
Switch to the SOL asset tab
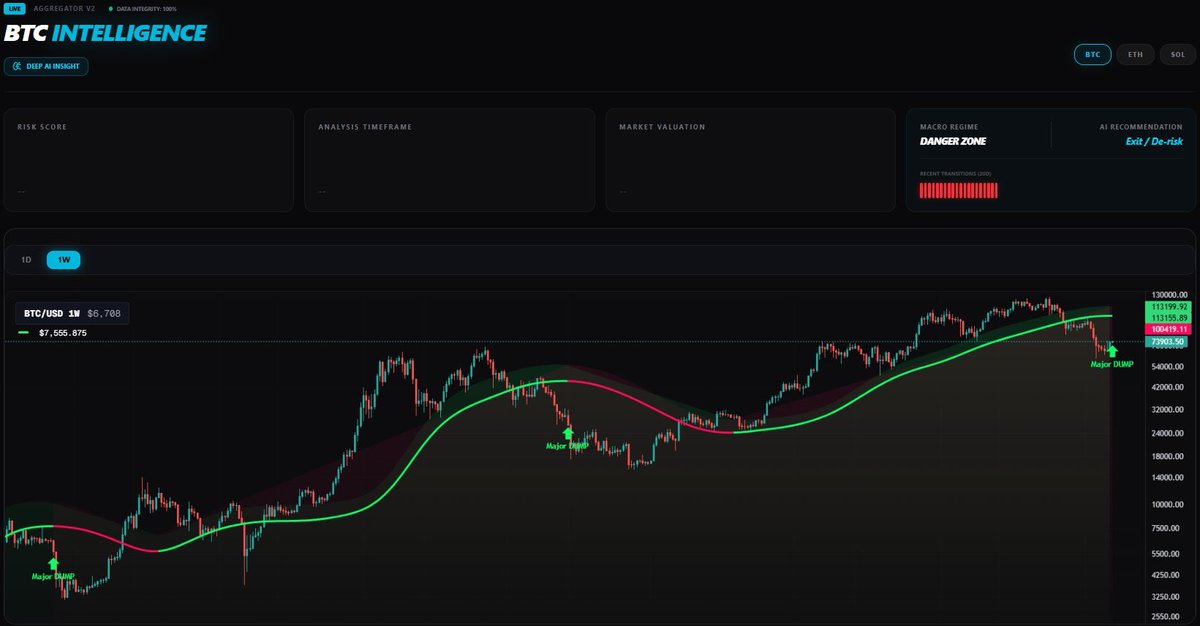point(1177,54)
